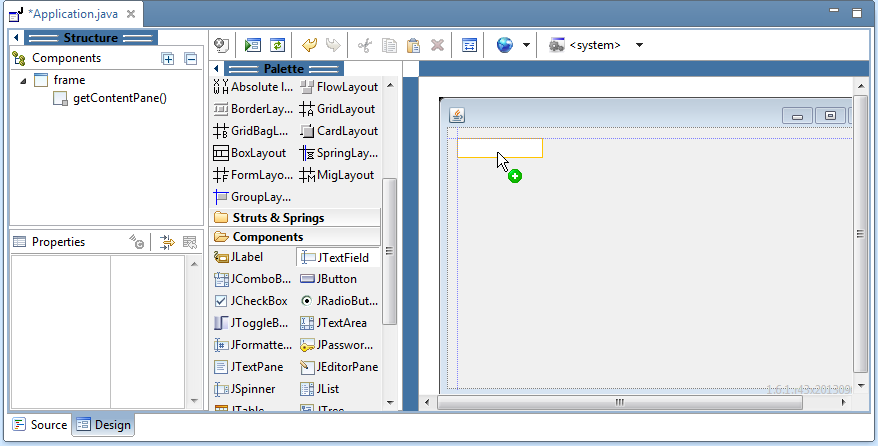Click the Collapse All icon in Components
Screen dimensions: 878x446
[190, 59]
